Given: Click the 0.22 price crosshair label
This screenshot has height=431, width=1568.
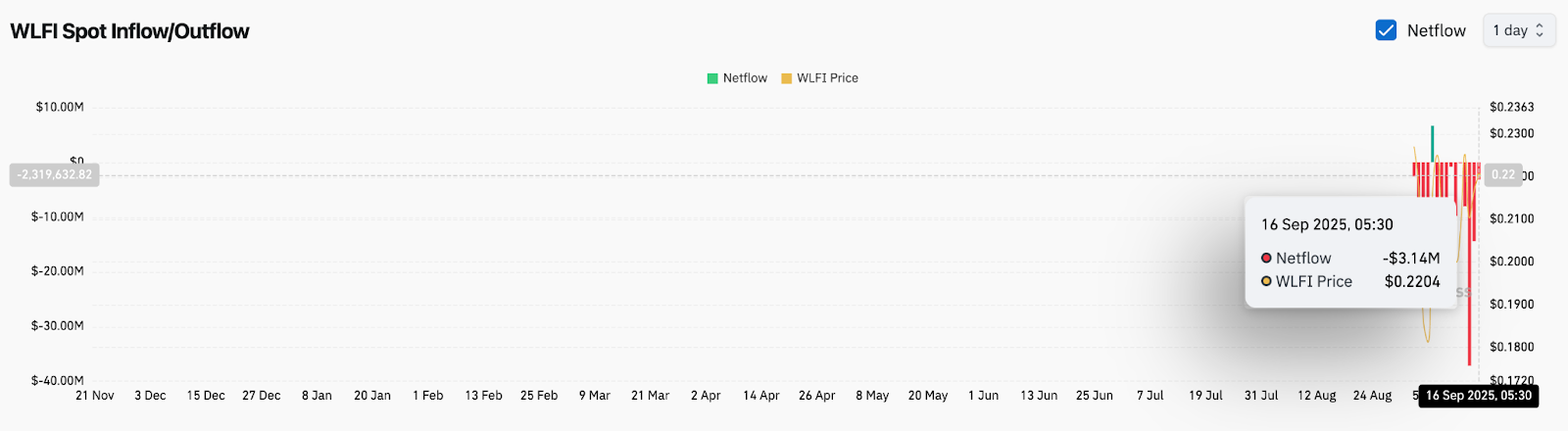Looking at the screenshot, I should click(1503, 174).
